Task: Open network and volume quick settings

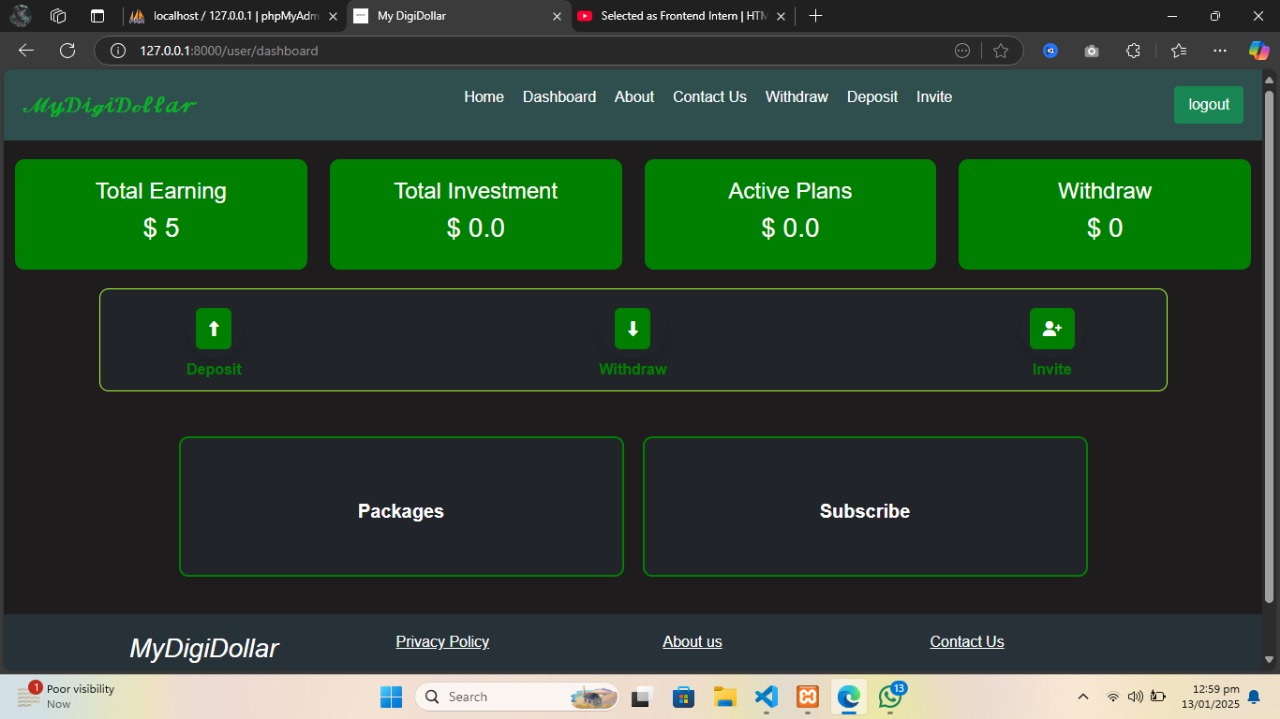Action: pos(1135,697)
